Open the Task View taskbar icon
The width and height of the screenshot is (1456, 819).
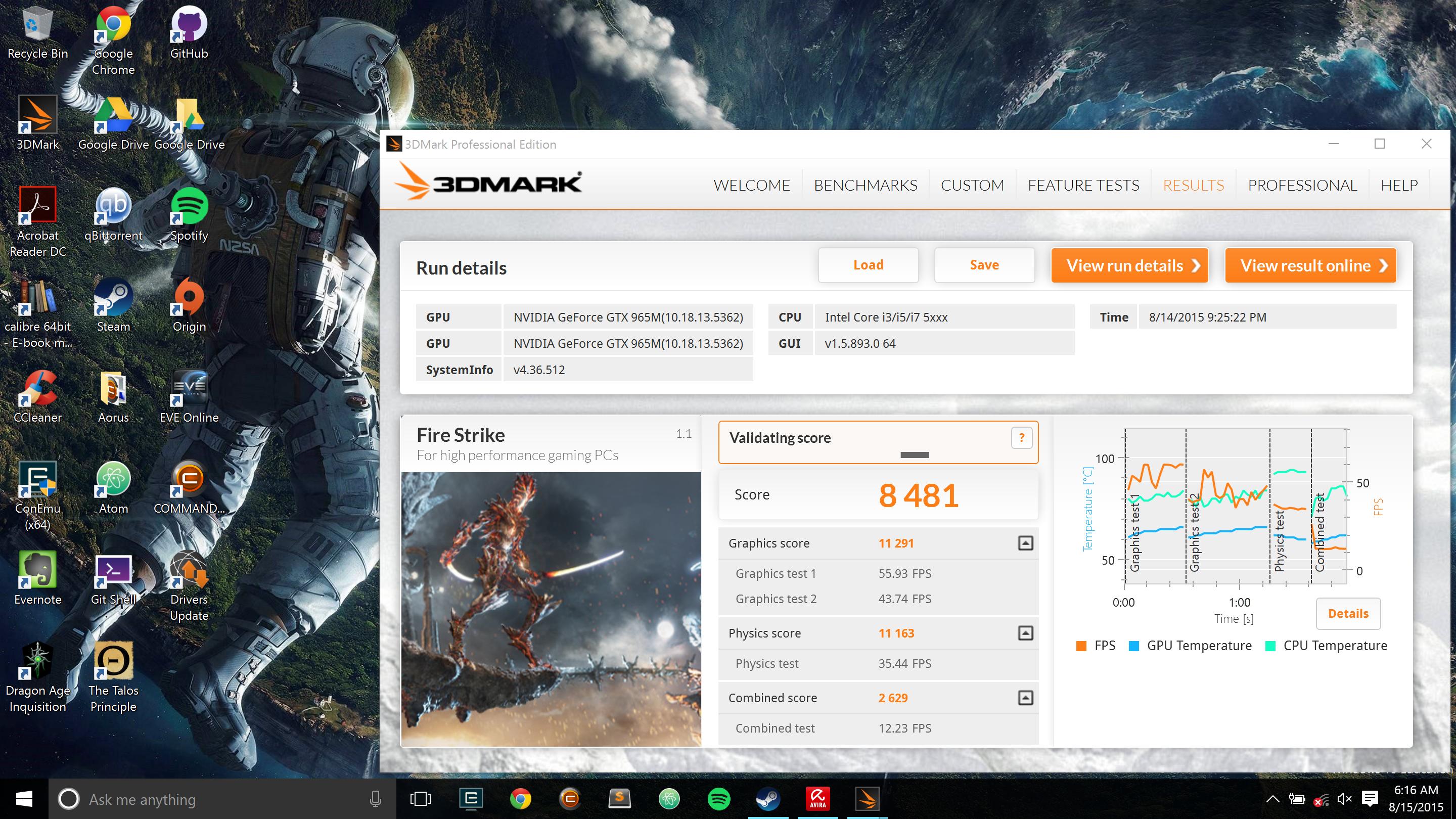(x=420, y=799)
